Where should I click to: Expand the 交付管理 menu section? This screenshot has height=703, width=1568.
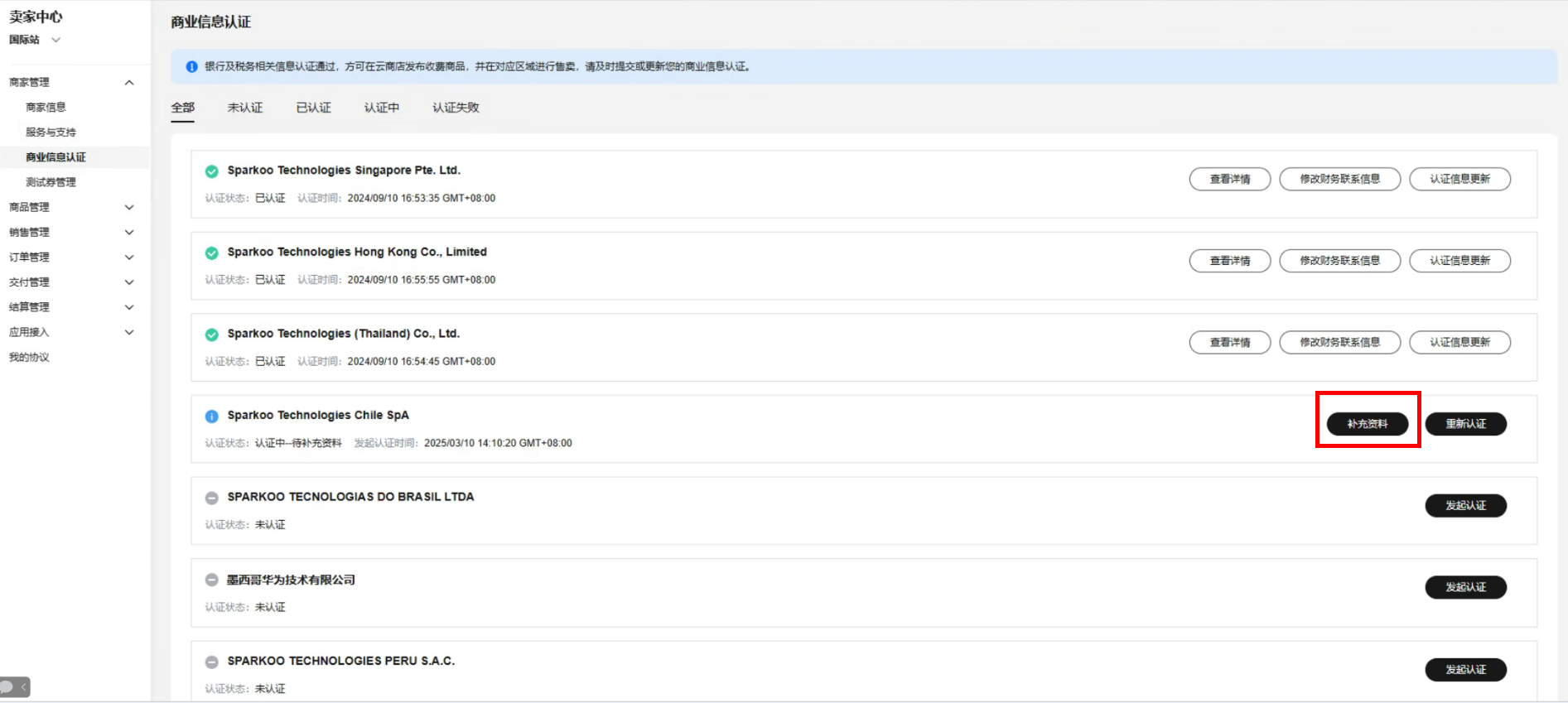(129, 282)
